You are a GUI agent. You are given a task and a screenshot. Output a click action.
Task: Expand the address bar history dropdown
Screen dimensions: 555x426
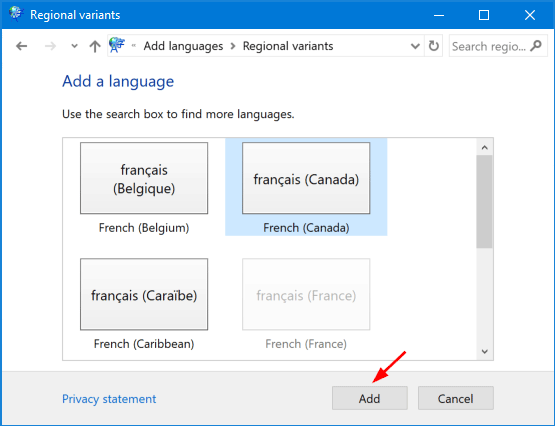tap(415, 46)
